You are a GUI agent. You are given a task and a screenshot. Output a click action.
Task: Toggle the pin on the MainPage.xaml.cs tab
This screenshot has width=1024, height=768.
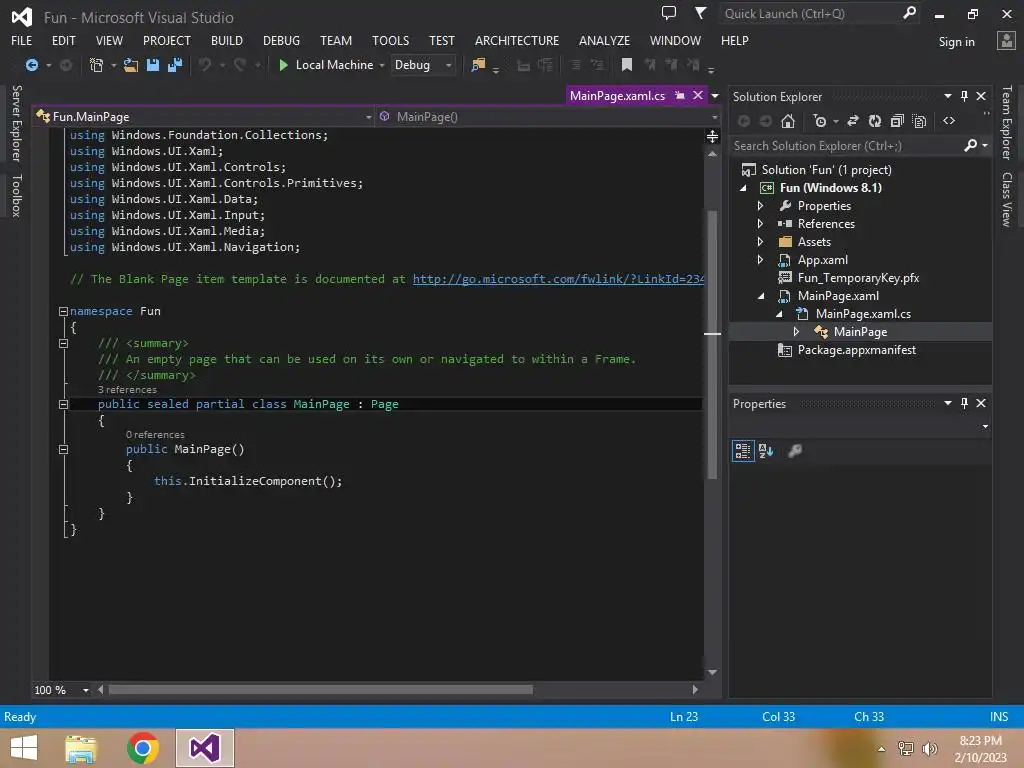point(680,95)
